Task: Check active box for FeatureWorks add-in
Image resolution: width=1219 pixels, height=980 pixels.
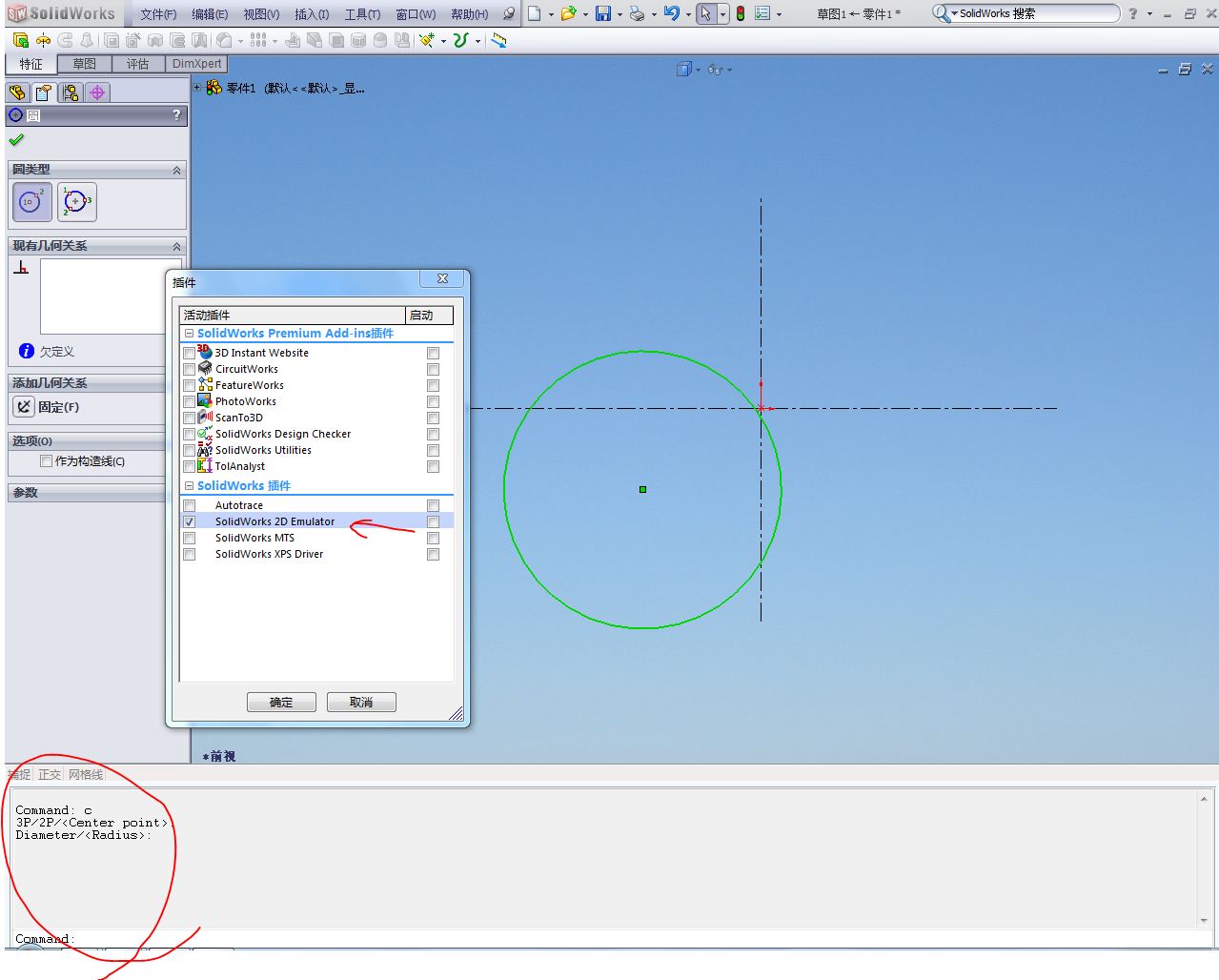Action: pyautogui.click(x=189, y=386)
